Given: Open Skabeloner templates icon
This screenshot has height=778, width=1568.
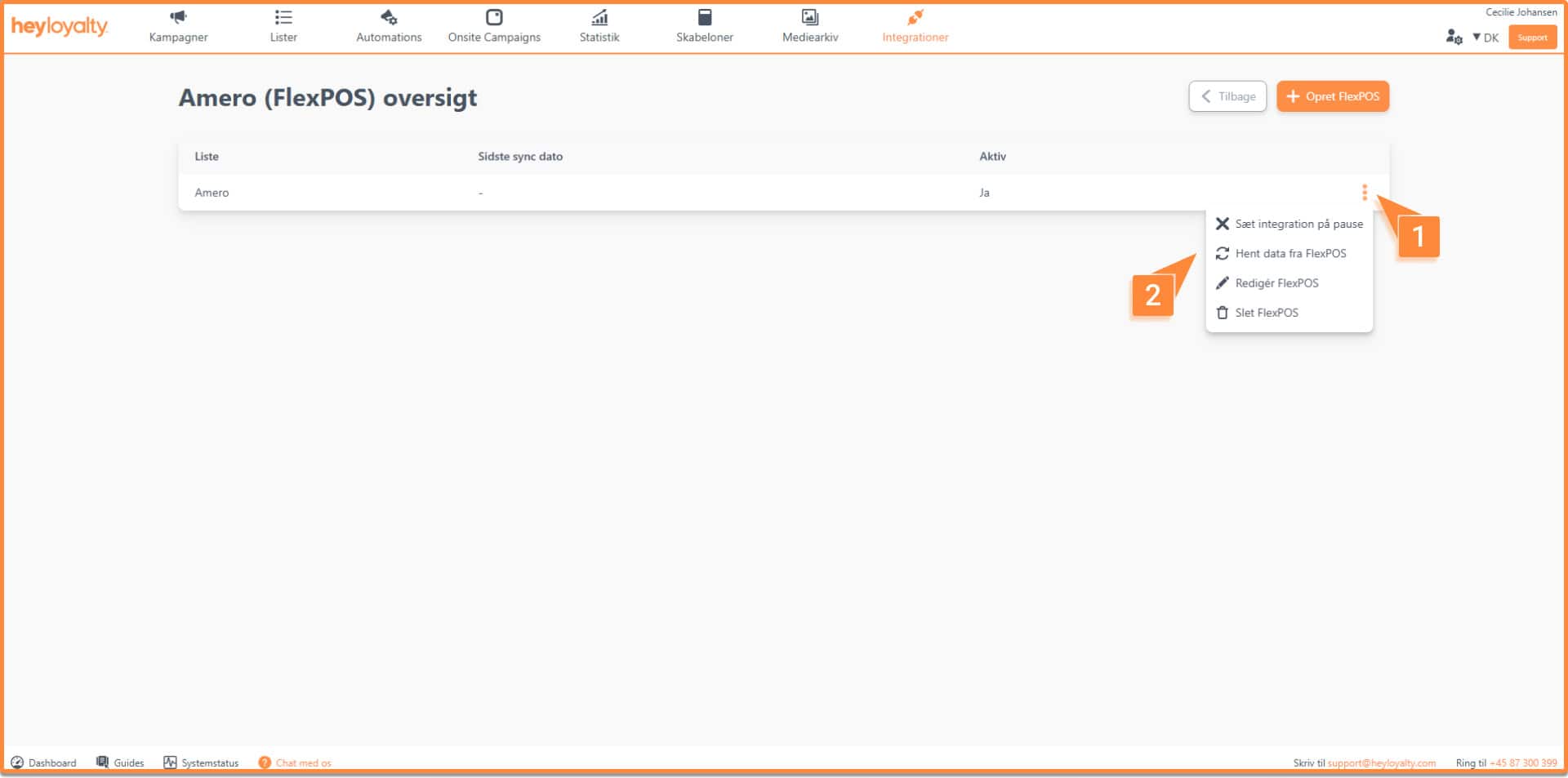Looking at the screenshot, I should click(705, 17).
